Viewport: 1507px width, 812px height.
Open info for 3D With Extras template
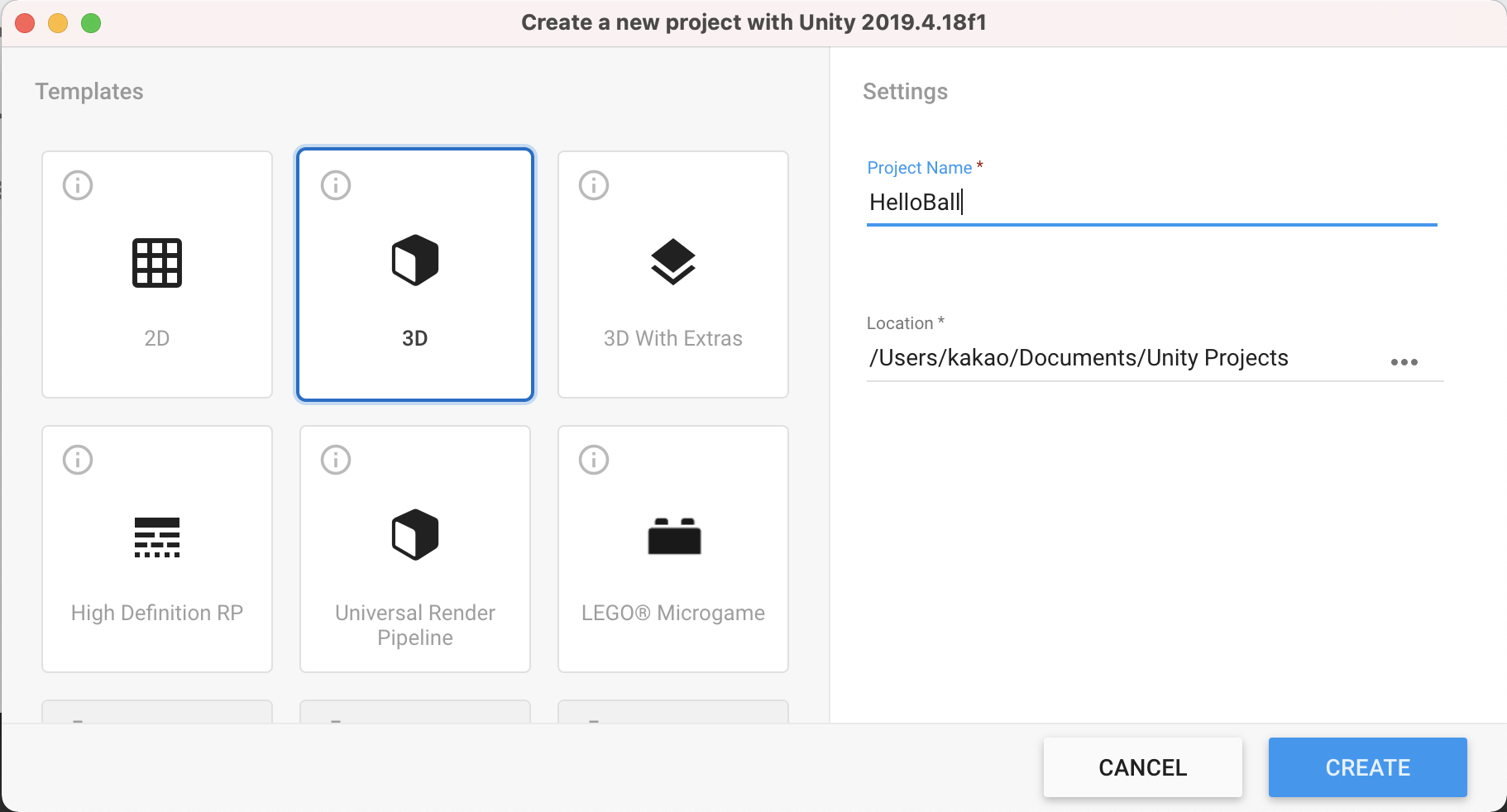[x=594, y=185]
